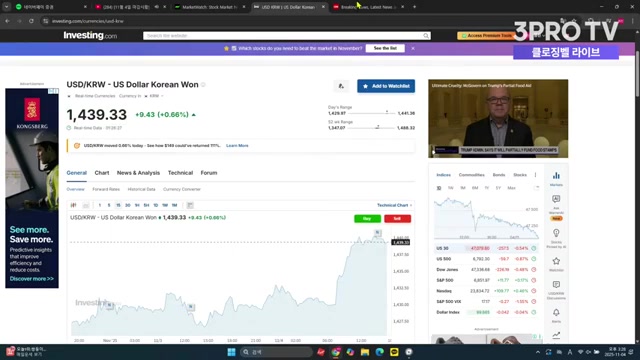Select the 1H chart interval

coord(137,205)
